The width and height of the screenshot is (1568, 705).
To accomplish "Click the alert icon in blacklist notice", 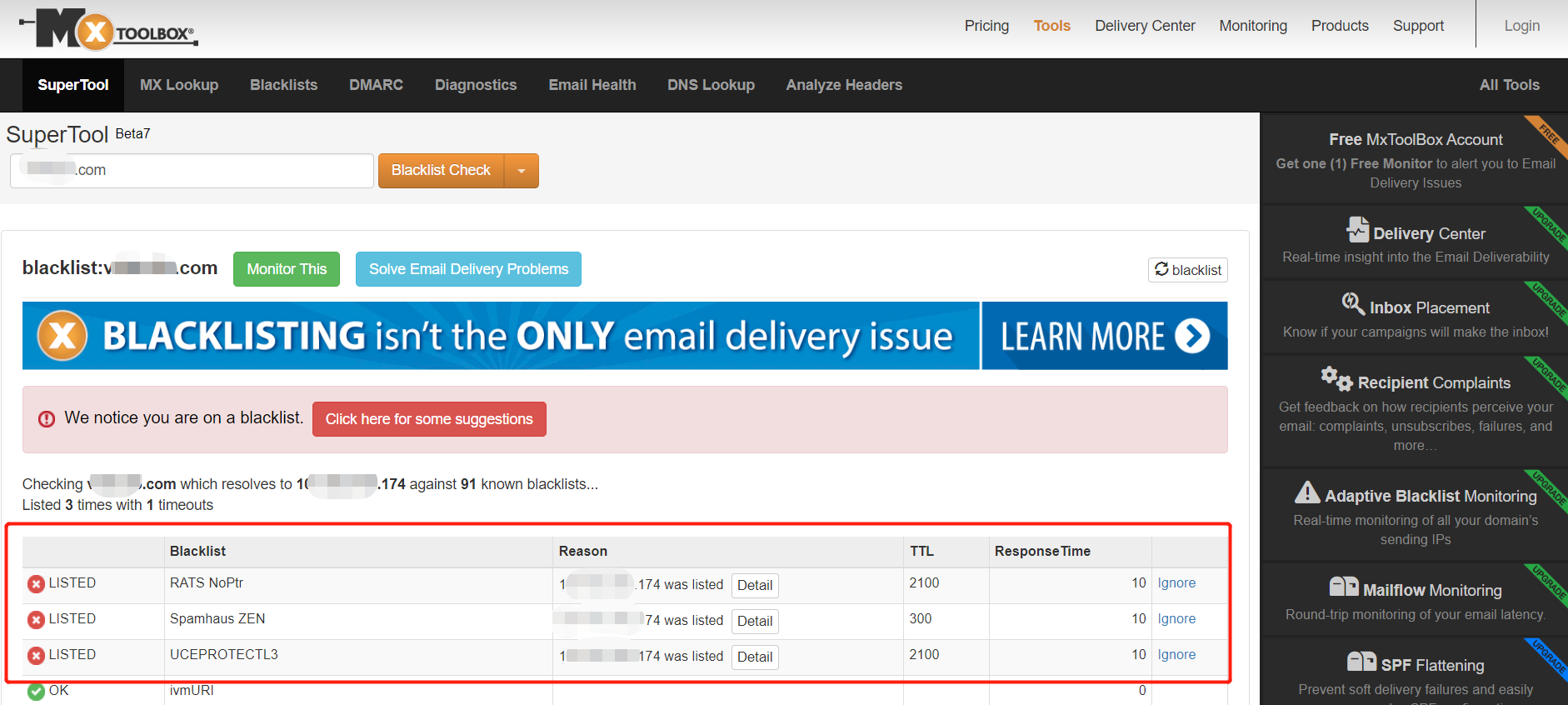I will point(47,418).
